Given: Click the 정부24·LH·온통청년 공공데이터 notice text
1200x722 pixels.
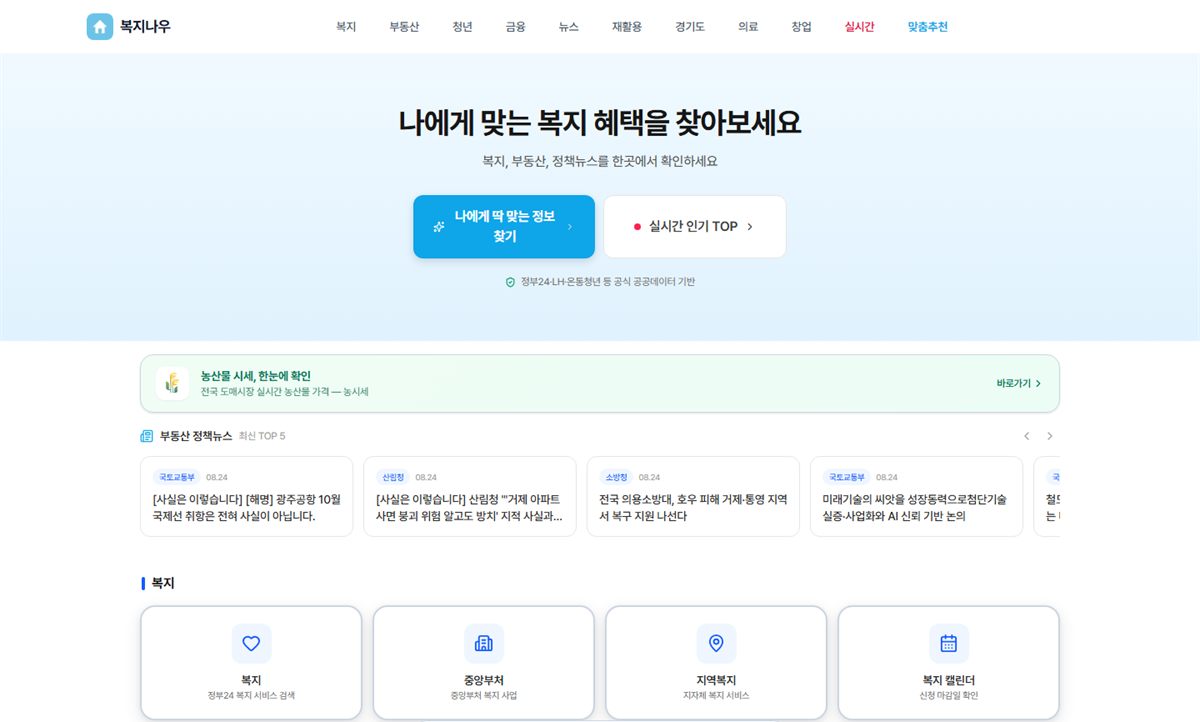Looking at the screenshot, I should pos(608,282).
